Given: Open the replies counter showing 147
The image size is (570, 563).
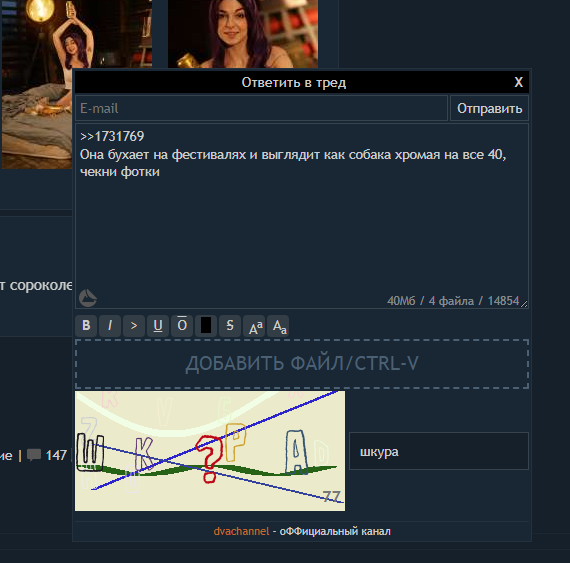Looking at the screenshot, I should pos(47,455).
